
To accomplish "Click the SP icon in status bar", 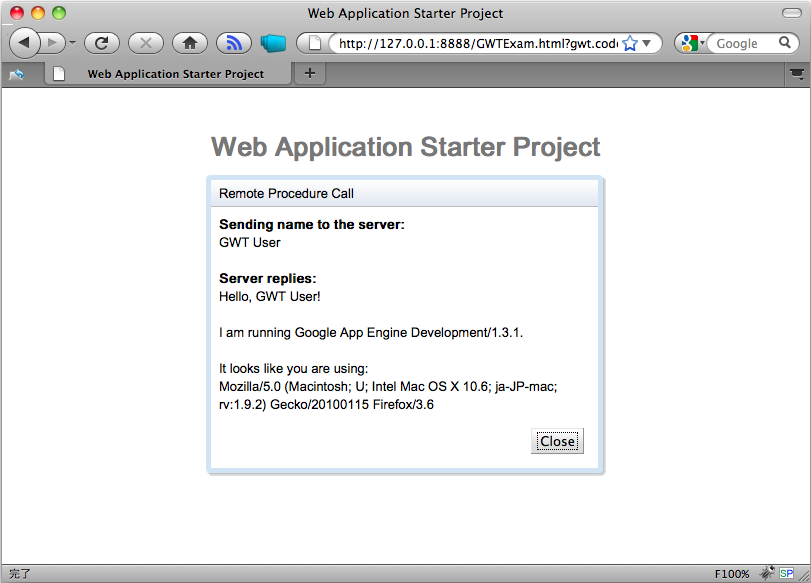I will [x=785, y=574].
